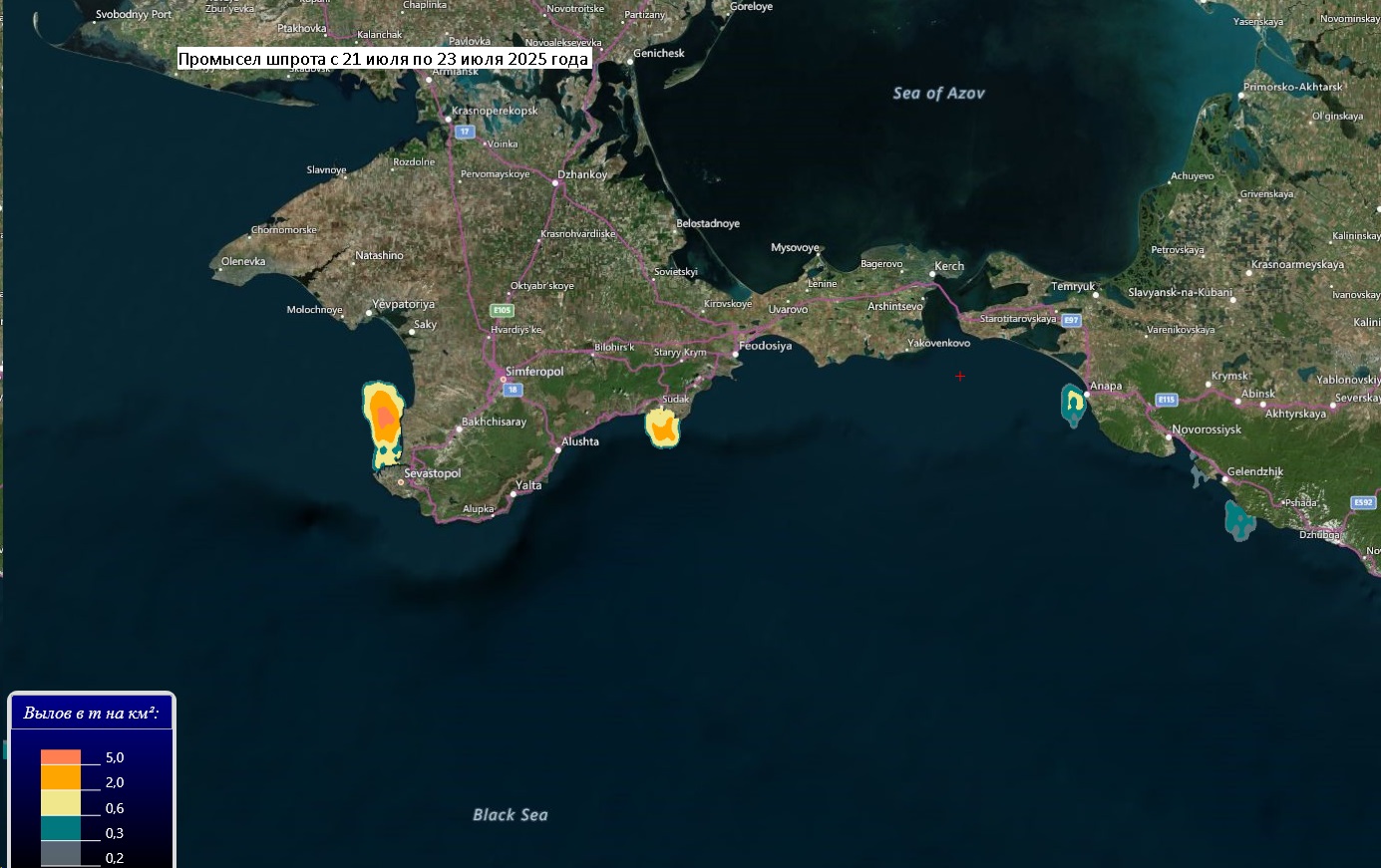Click the Simferopol city label
The width and height of the screenshot is (1381, 868).
tap(534, 372)
